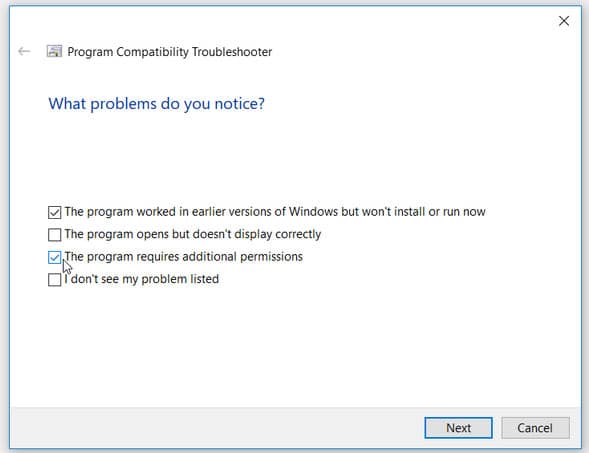Viewport: 589px width, 453px height.
Task: Uncheck the earlier versions of Windows checkbox
Action: 54,212
